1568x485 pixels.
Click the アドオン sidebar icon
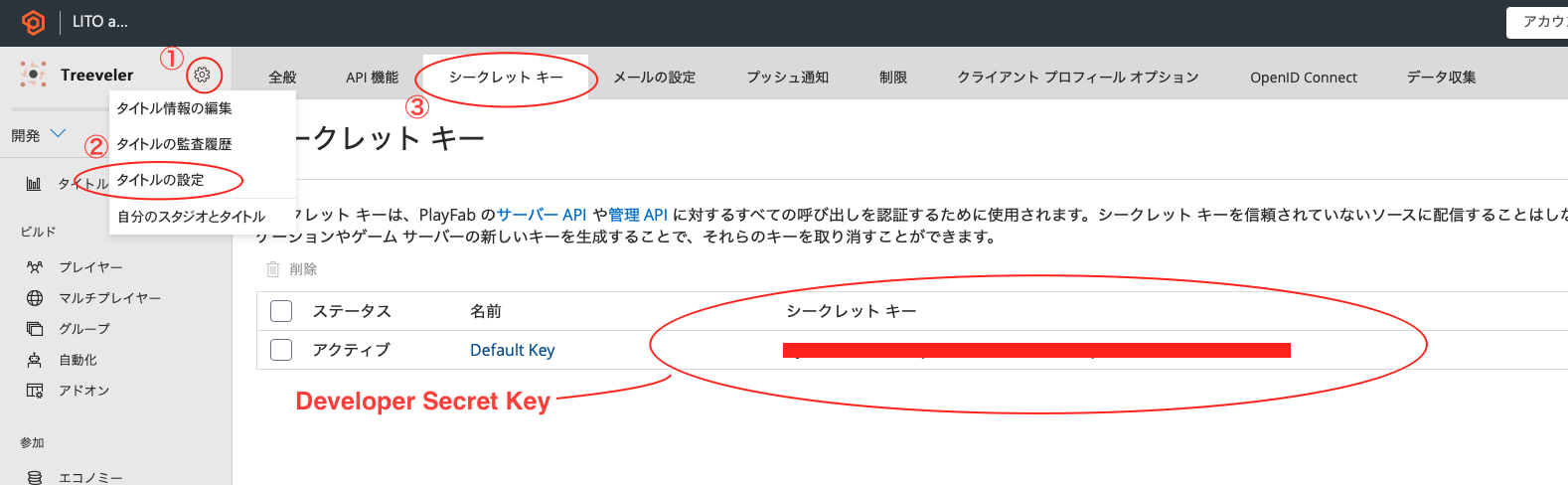(x=35, y=391)
